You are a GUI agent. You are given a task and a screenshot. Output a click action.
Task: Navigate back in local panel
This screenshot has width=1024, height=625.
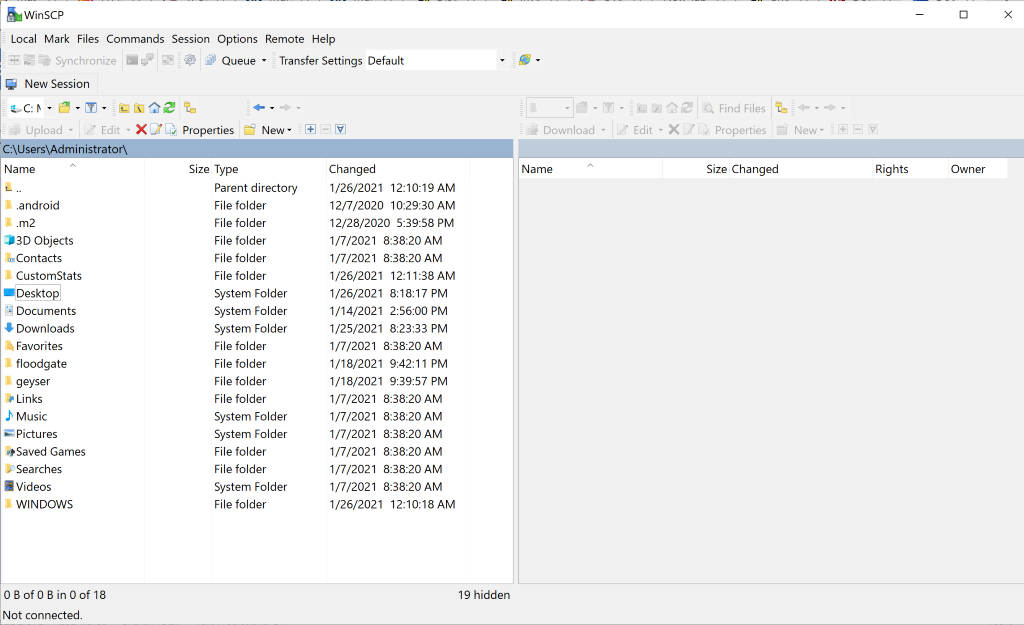coord(259,108)
